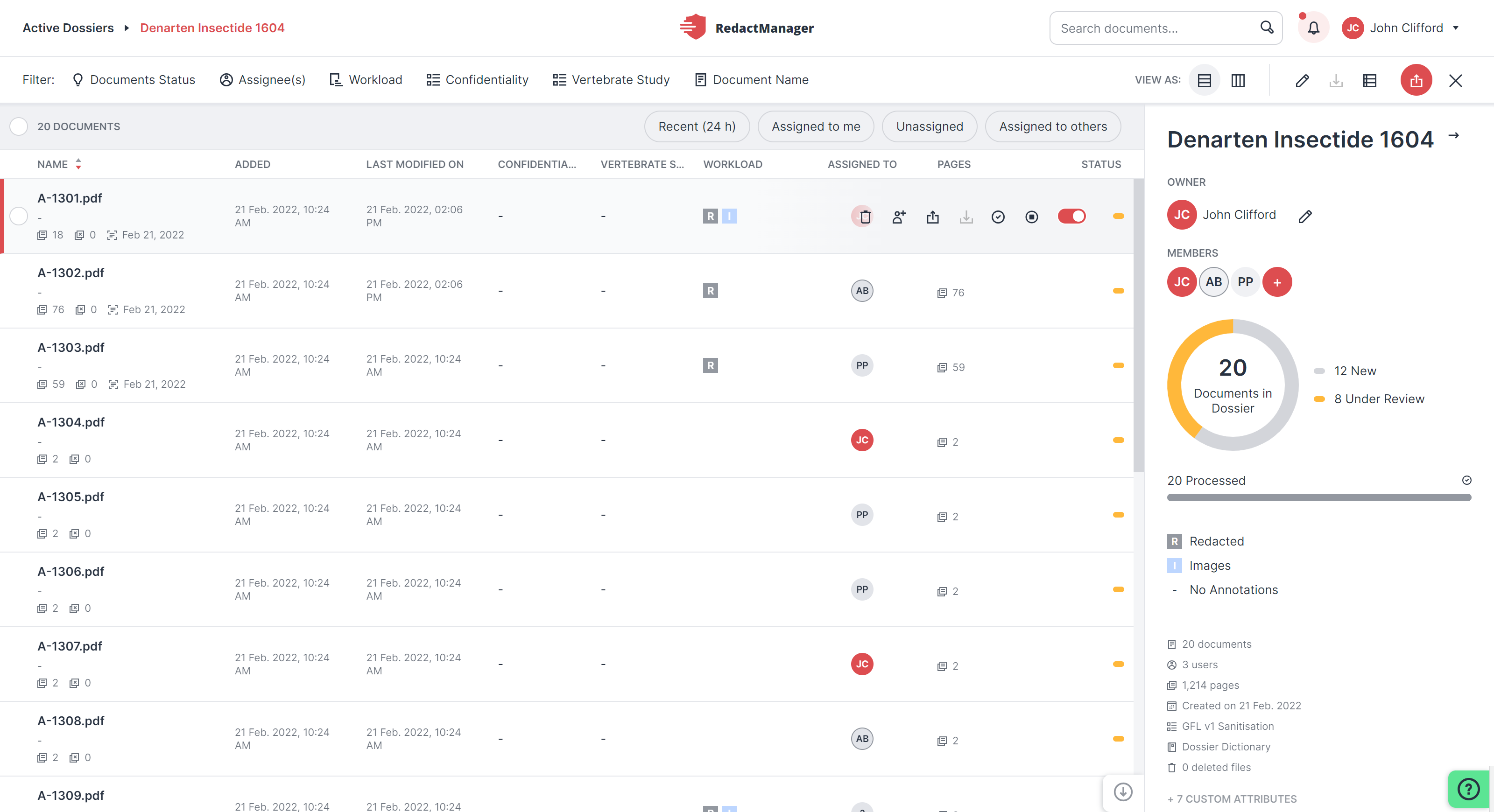
Task: Click the LAST MODIFIED ON column header
Action: point(415,164)
